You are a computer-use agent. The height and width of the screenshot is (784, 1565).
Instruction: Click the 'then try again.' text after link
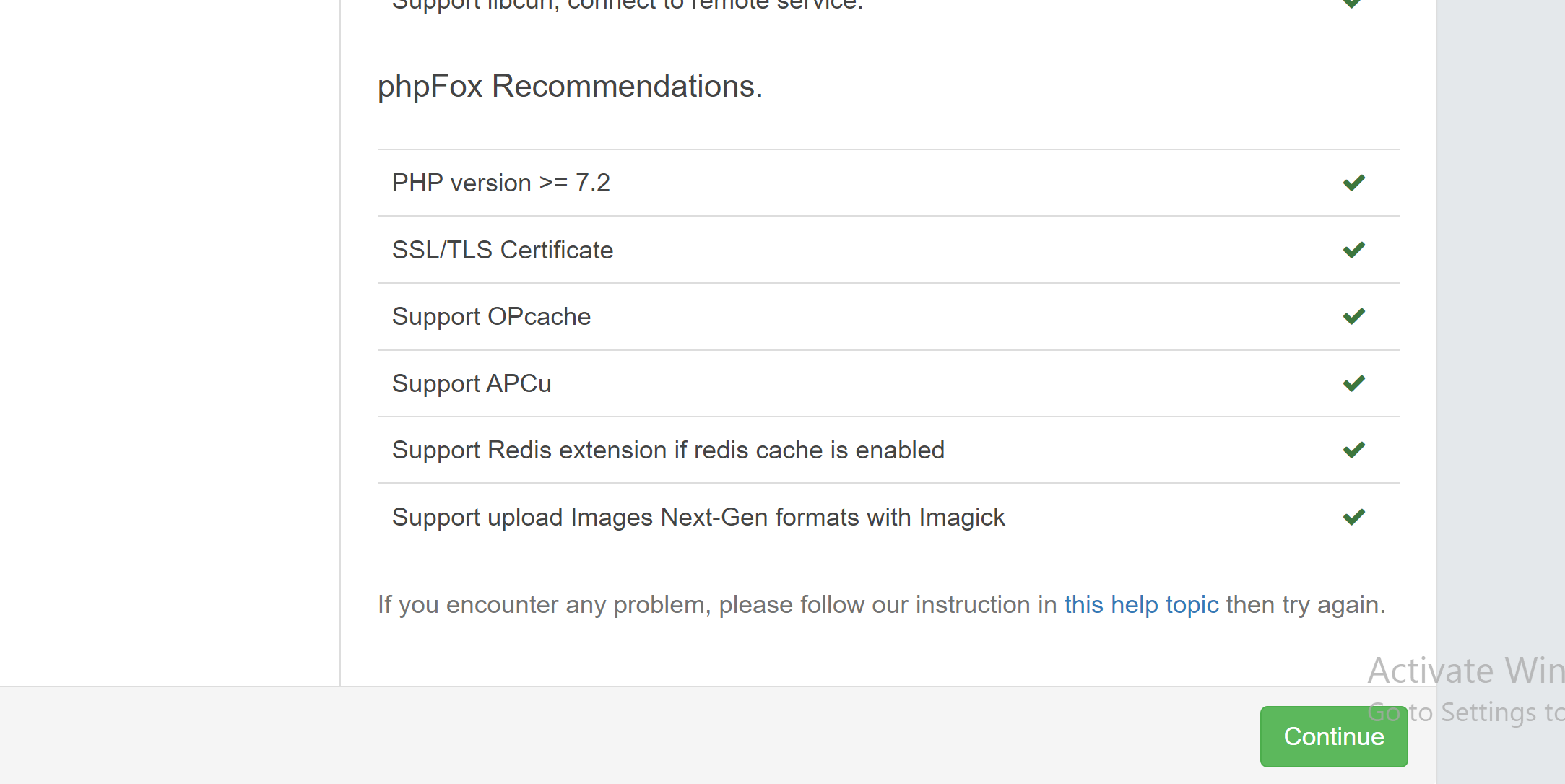[1306, 604]
